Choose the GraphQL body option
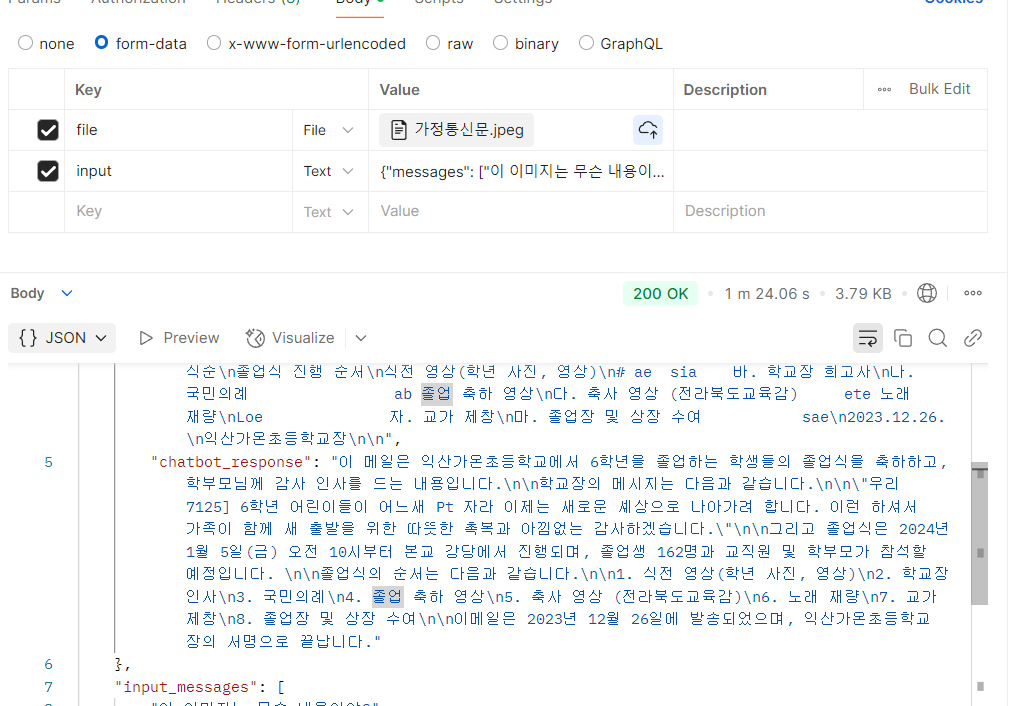The image size is (1031, 706). tap(586, 43)
